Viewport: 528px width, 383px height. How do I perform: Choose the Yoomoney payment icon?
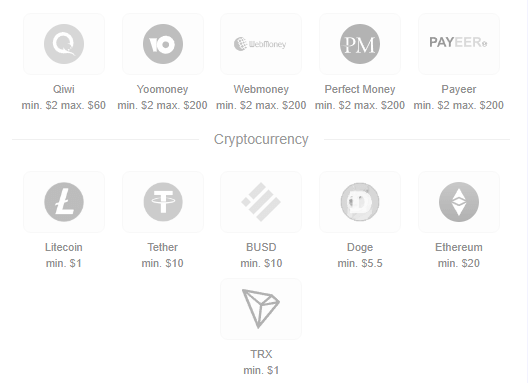point(163,44)
